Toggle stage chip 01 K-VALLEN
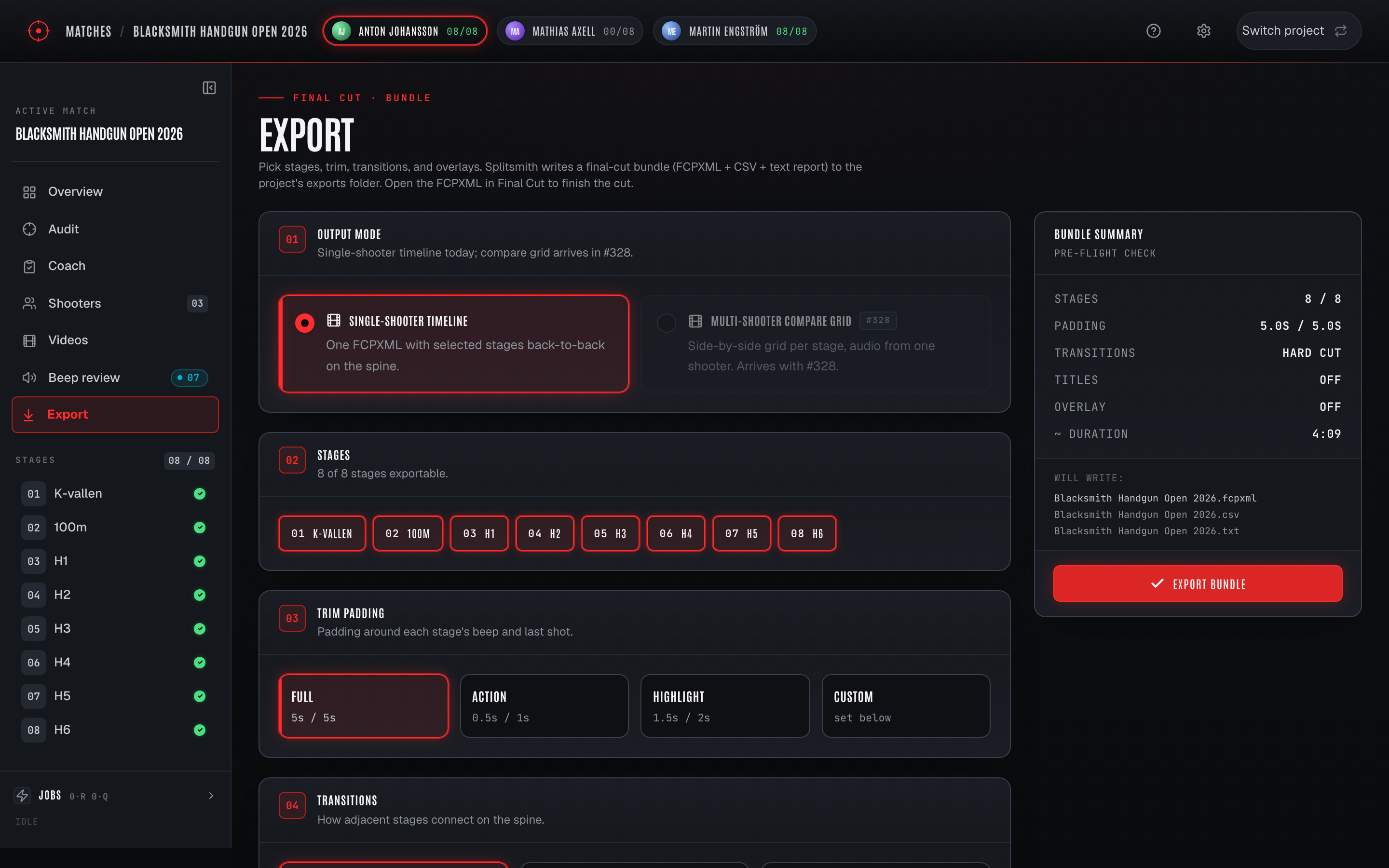This screenshot has height=868, width=1389. coord(322,533)
